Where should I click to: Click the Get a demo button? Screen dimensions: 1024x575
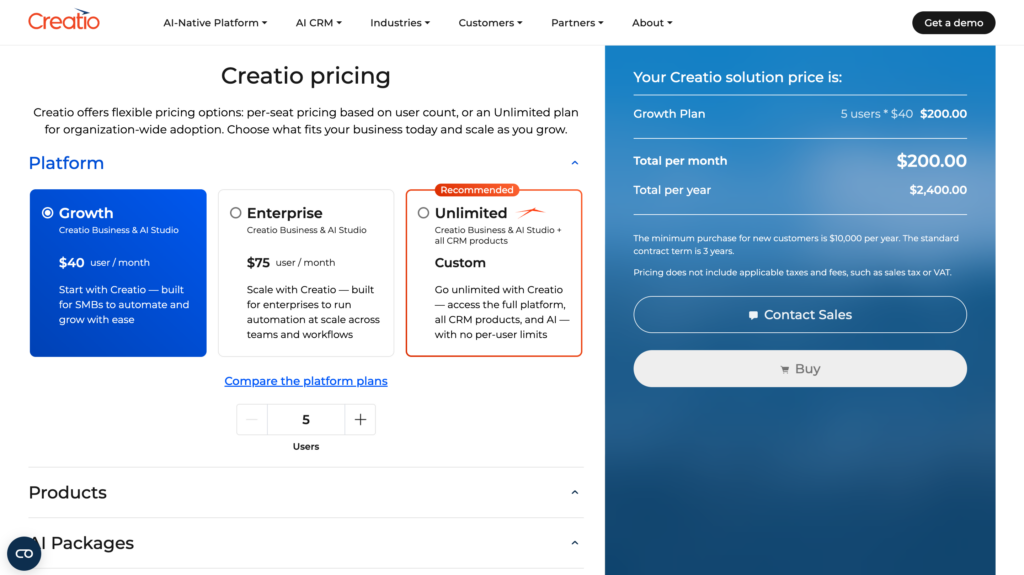pos(953,23)
